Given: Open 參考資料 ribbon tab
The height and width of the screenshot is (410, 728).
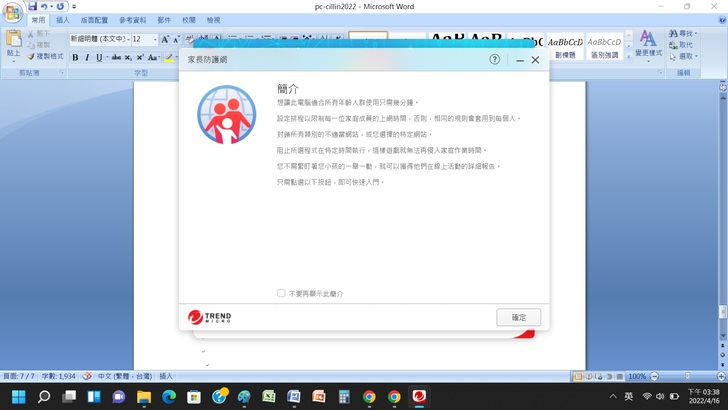Looking at the screenshot, I should [x=133, y=20].
